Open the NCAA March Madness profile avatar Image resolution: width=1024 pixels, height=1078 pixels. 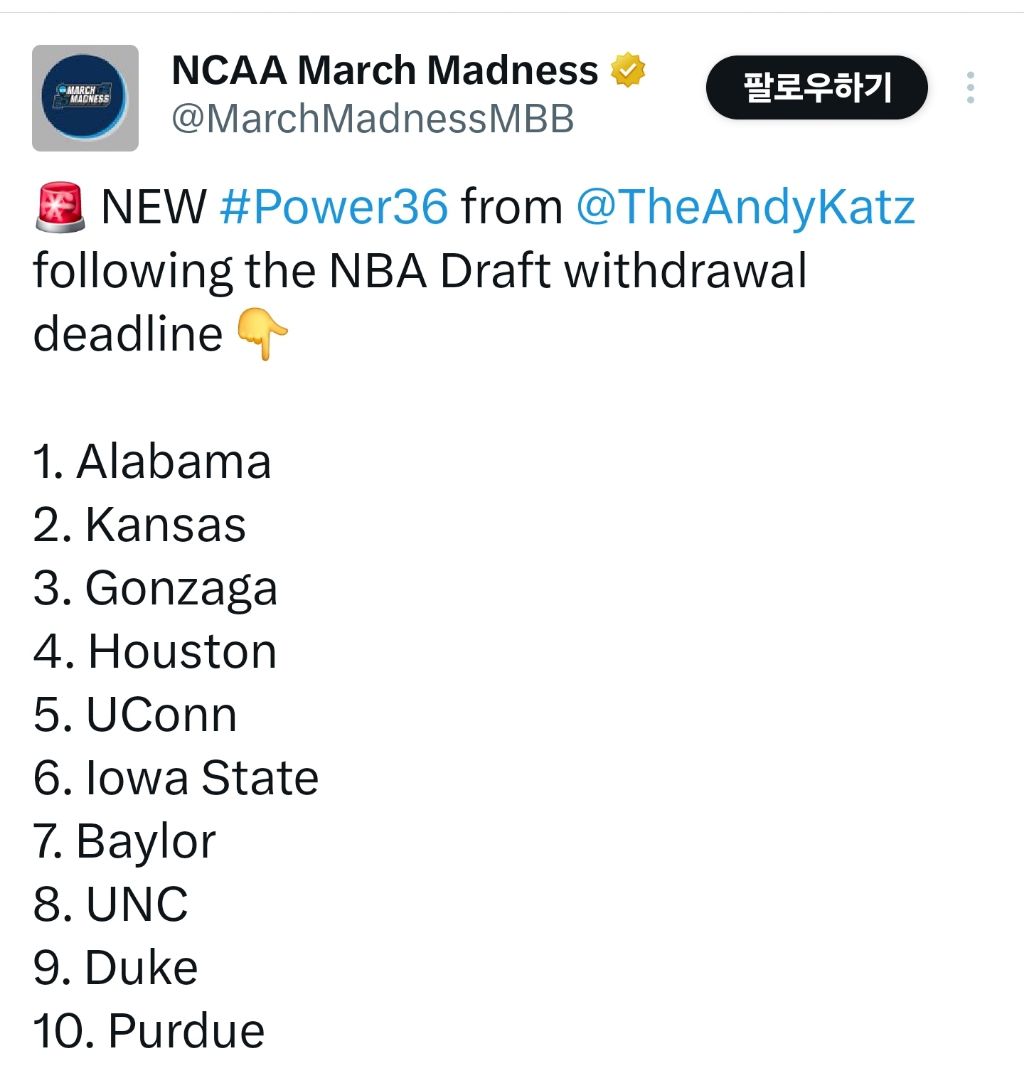tap(85, 98)
